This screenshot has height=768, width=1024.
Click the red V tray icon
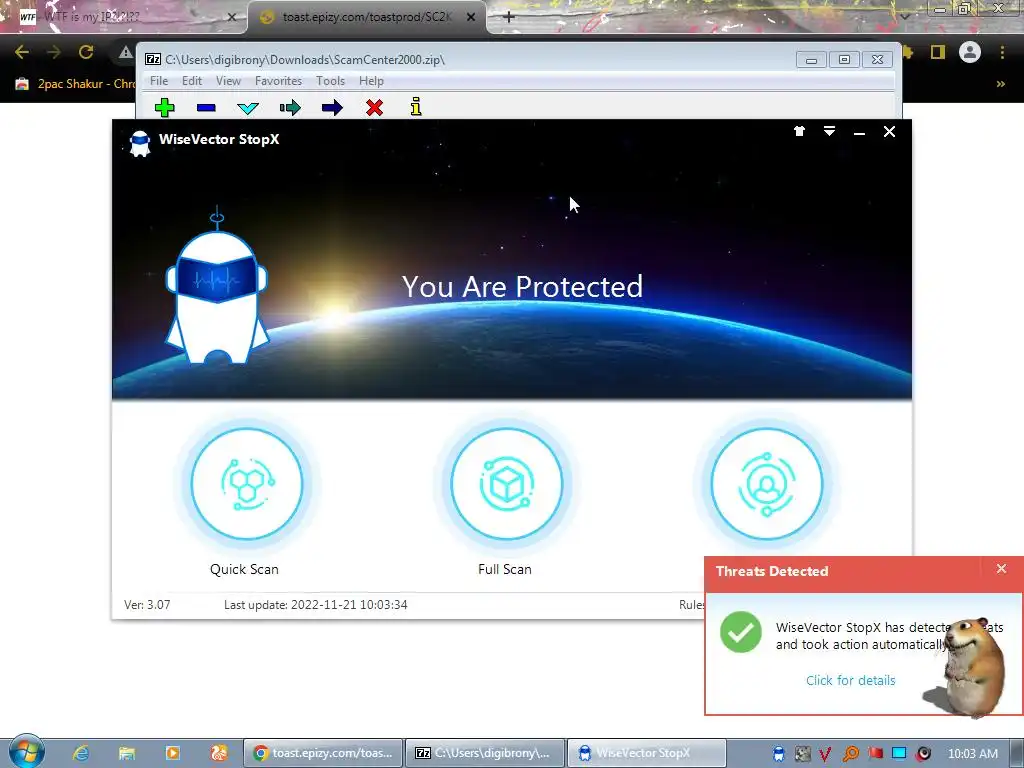(825, 754)
